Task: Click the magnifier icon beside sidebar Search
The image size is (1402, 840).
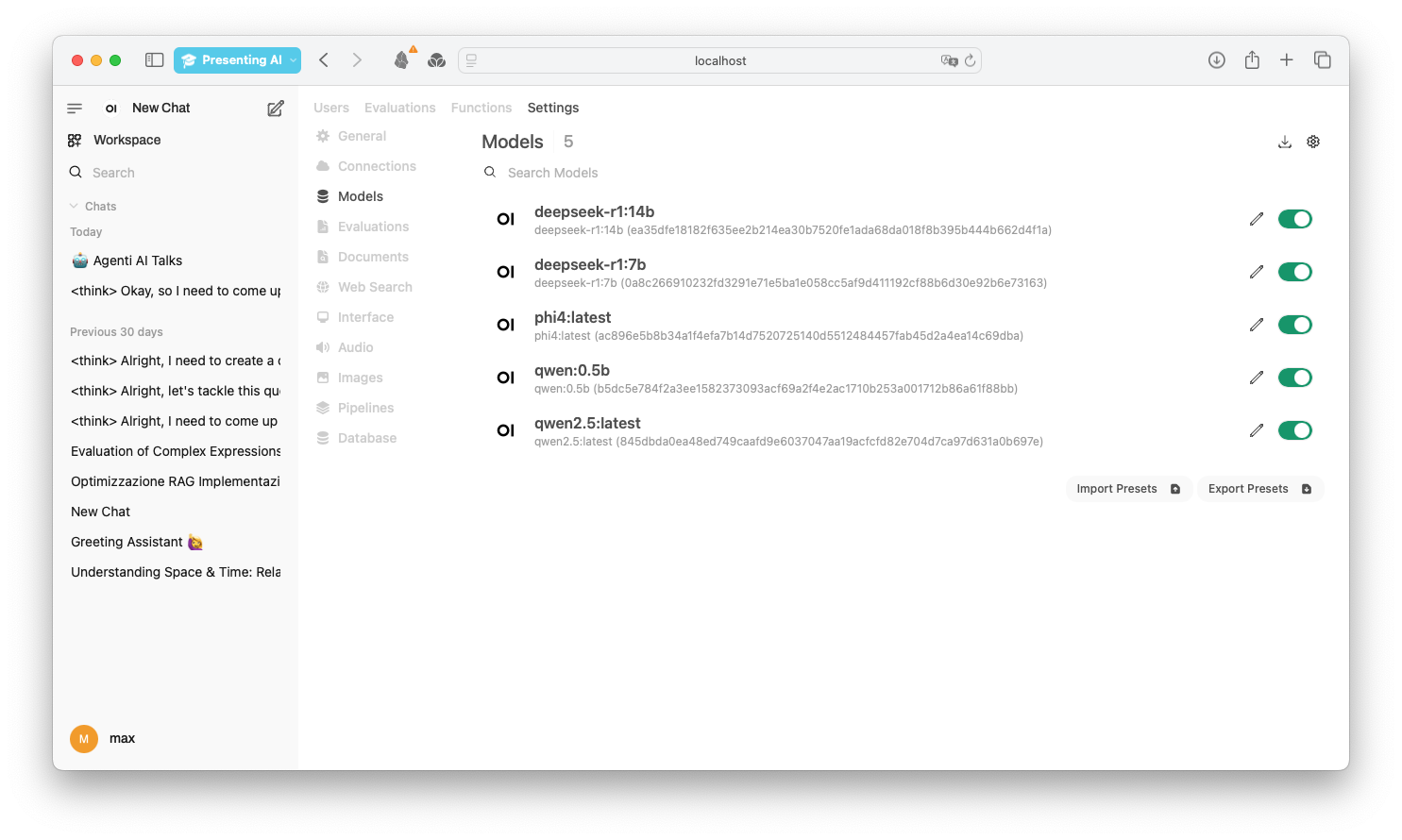Action: pyautogui.click(x=76, y=173)
